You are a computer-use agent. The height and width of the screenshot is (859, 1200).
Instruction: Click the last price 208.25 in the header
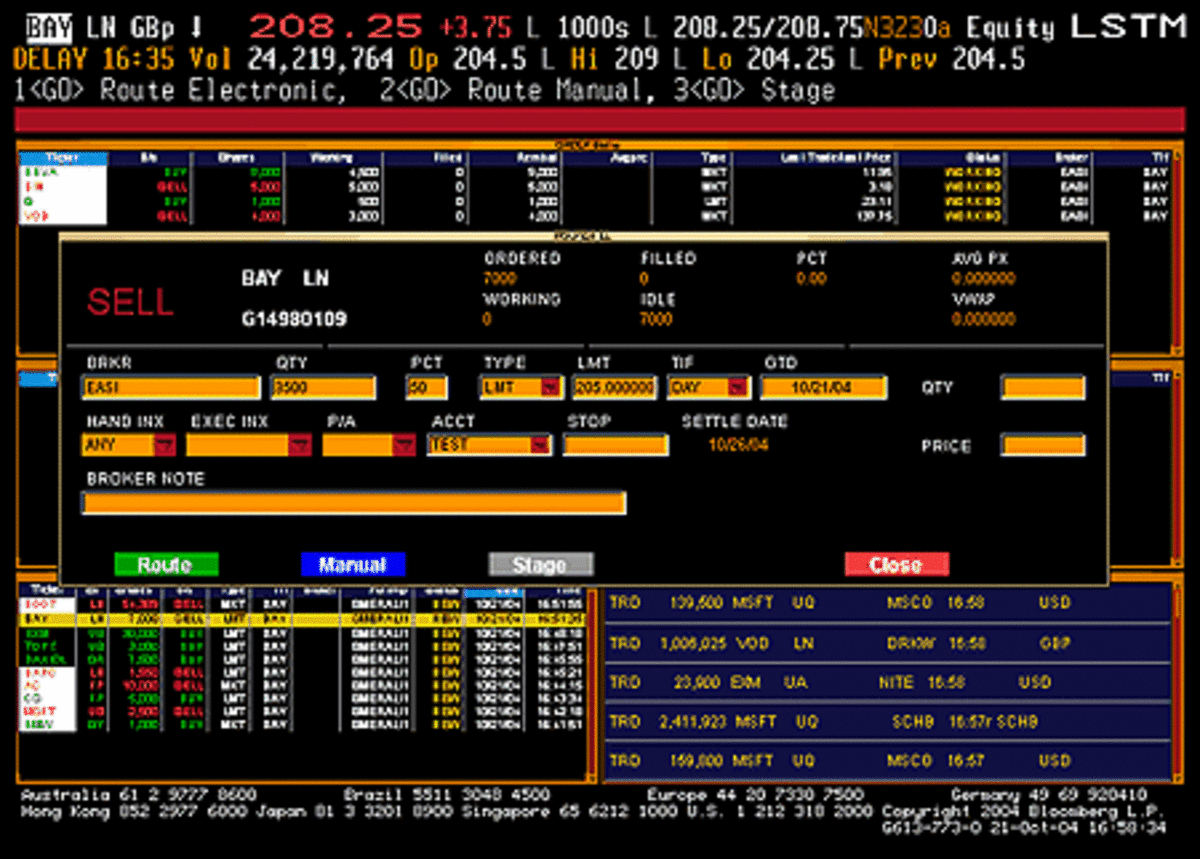pyautogui.click(x=336, y=27)
